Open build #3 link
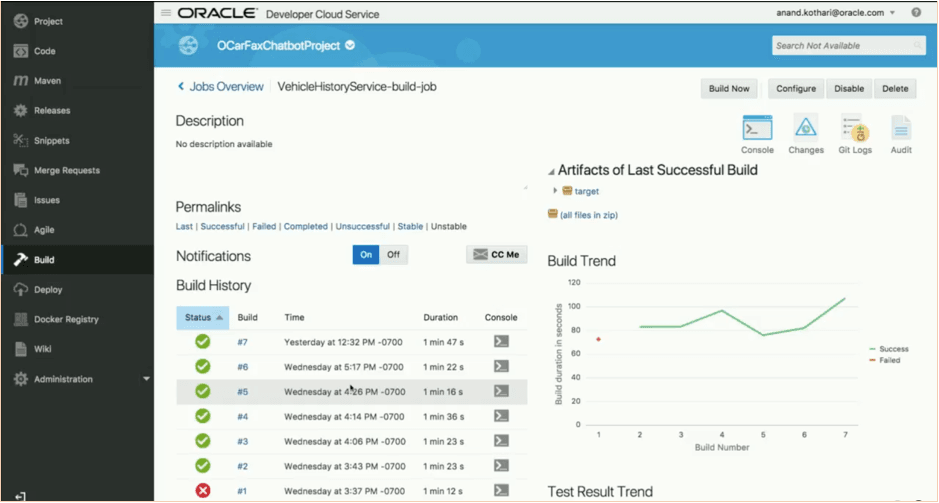Image resolution: width=939 pixels, height=503 pixels. tap(243, 441)
